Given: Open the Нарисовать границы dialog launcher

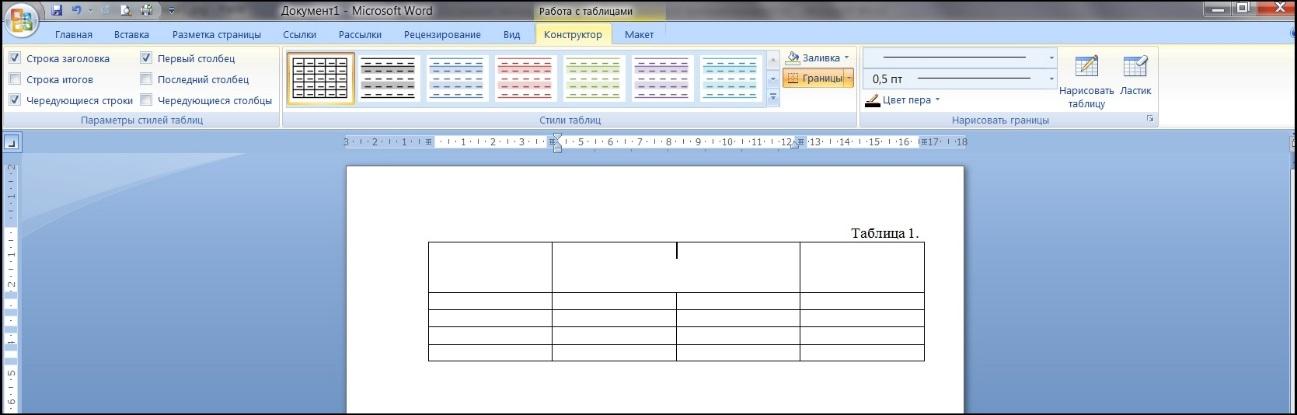Looking at the screenshot, I should tap(1150, 119).
